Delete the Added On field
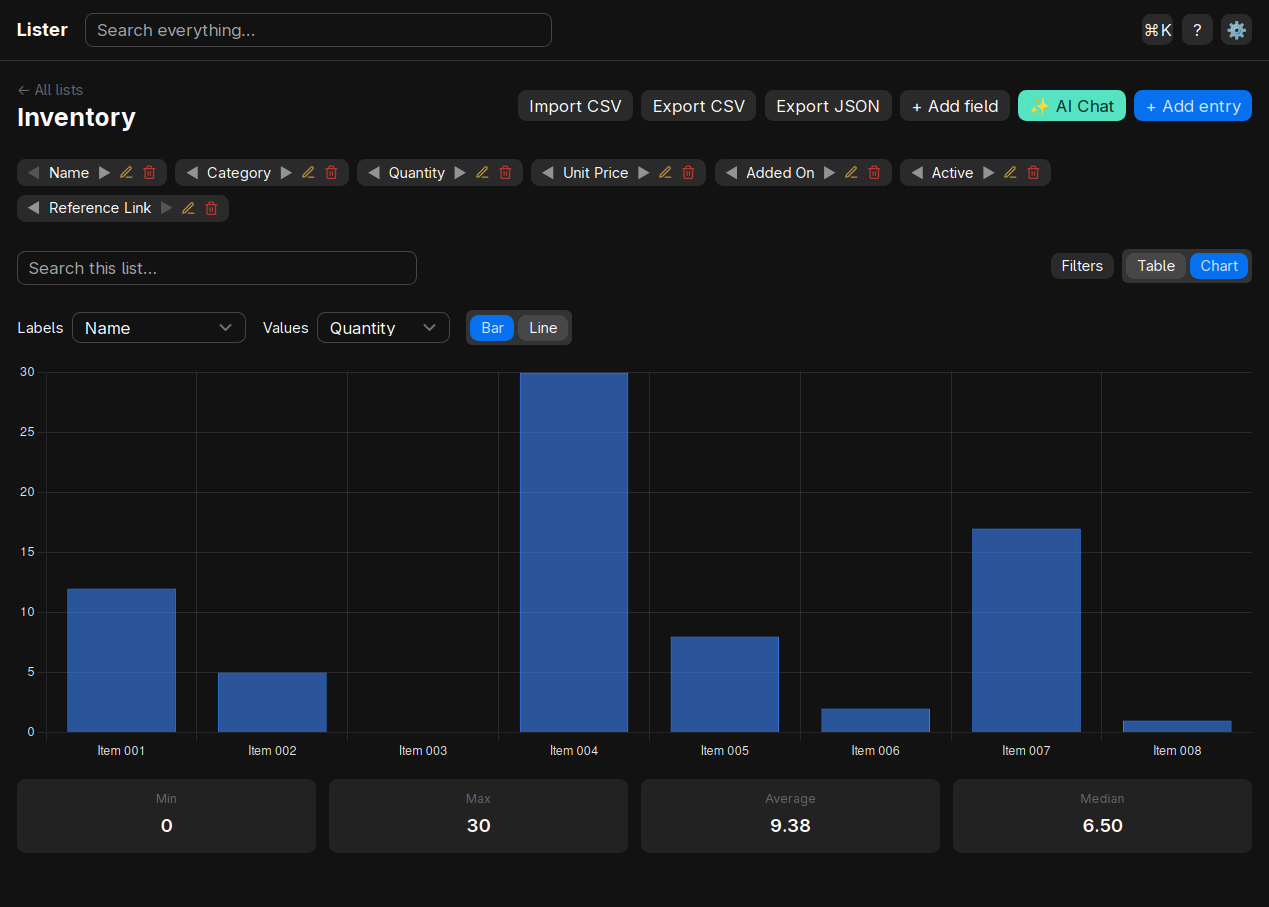This screenshot has width=1269, height=907. click(x=874, y=173)
